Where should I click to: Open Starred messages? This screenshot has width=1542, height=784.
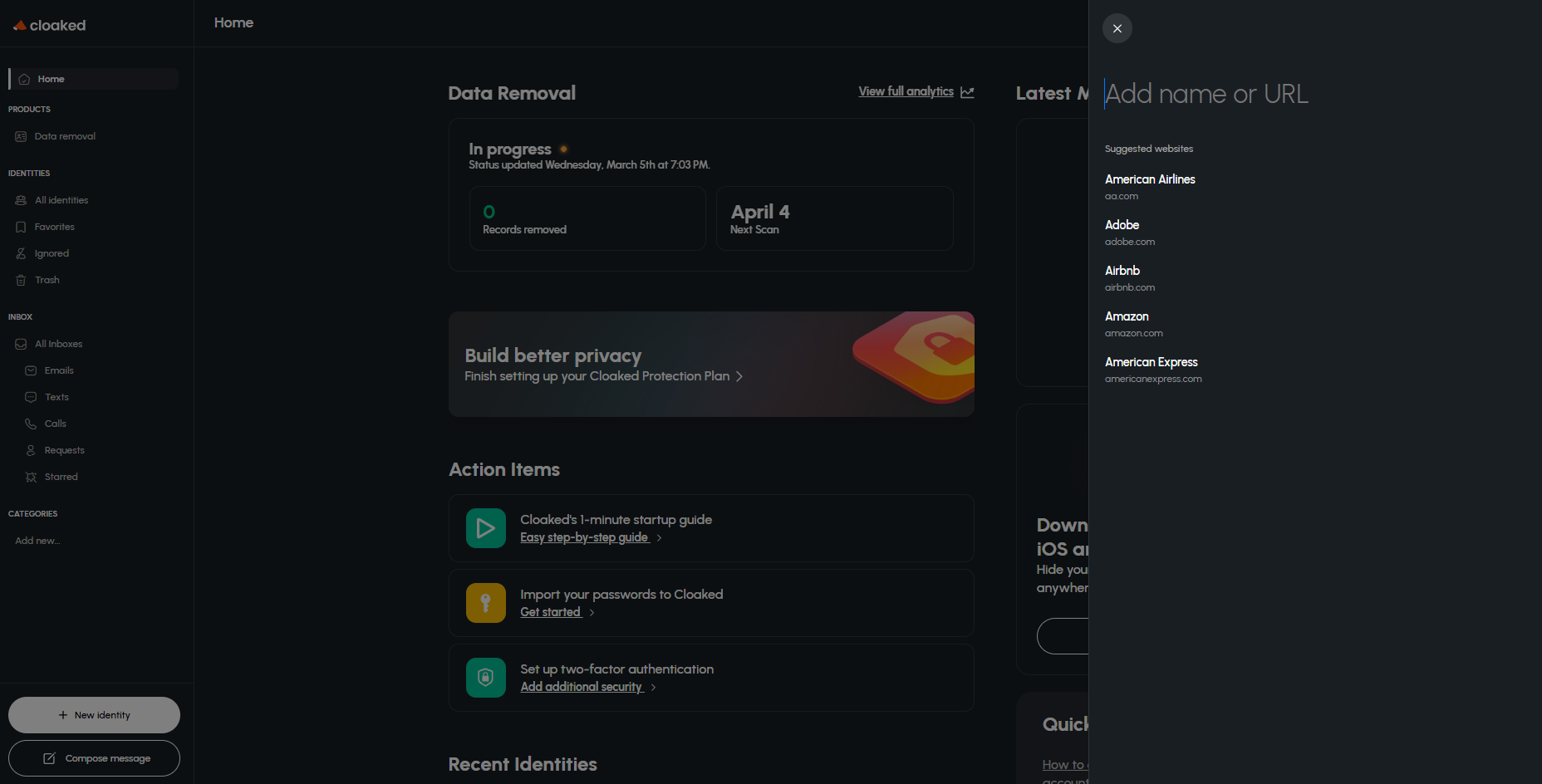(61, 477)
